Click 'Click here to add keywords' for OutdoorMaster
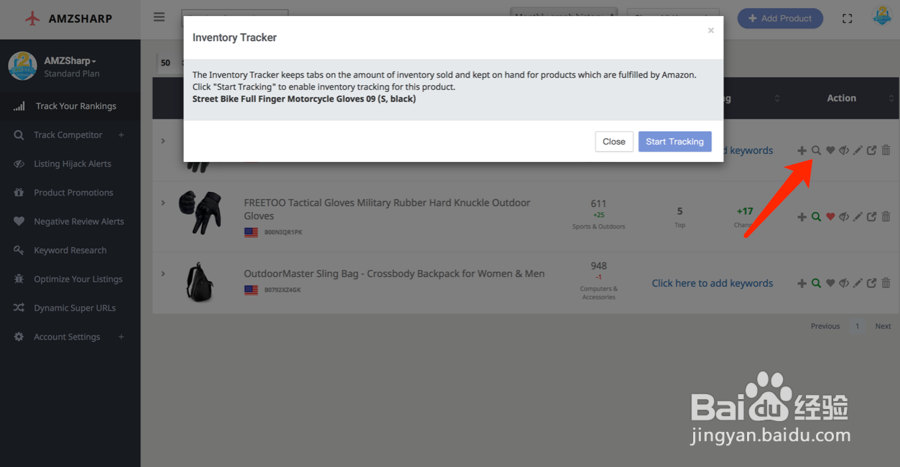Viewport: 900px width, 467px height. [712, 283]
